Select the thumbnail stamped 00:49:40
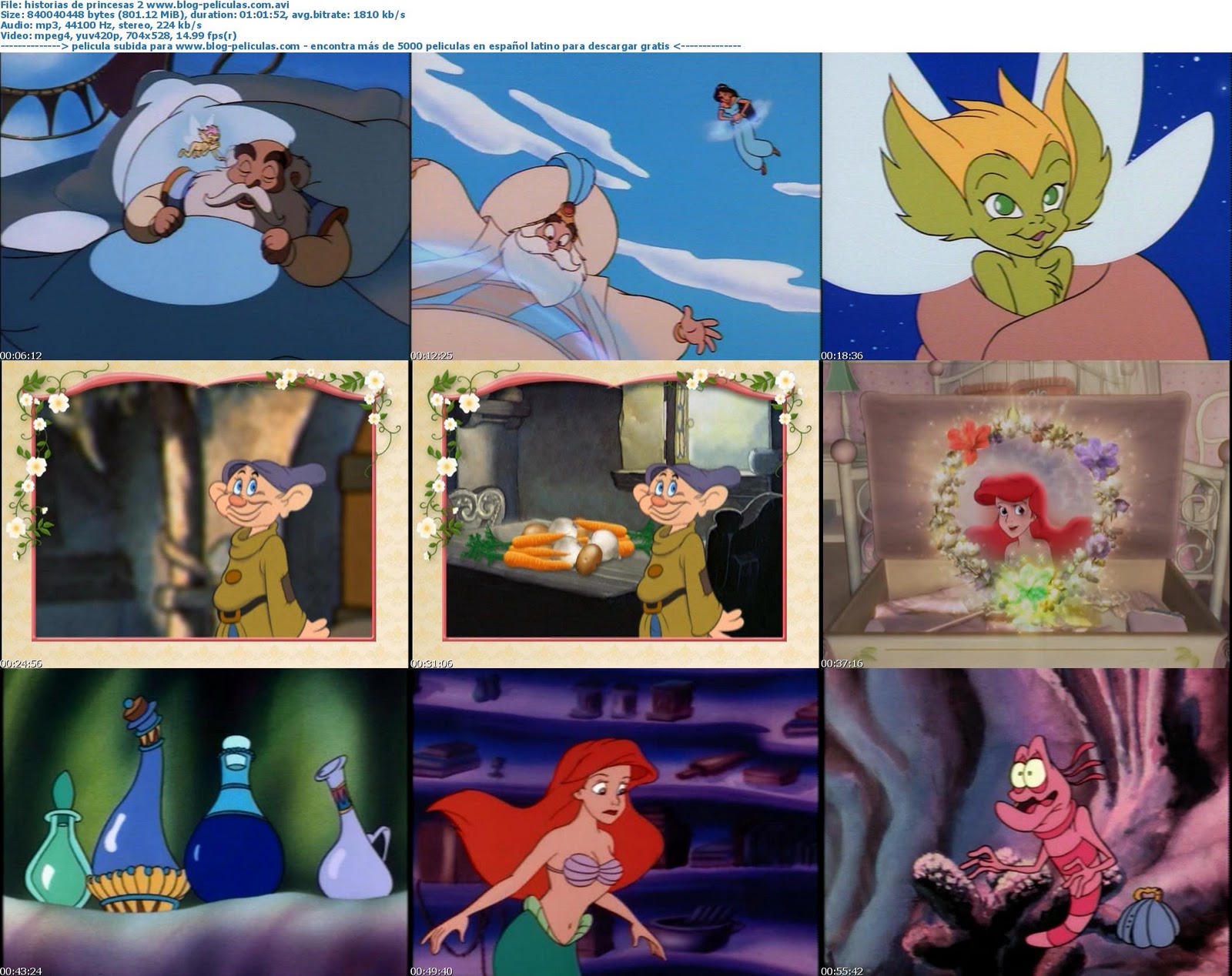The width and height of the screenshot is (1232, 976). click(615, 823)
